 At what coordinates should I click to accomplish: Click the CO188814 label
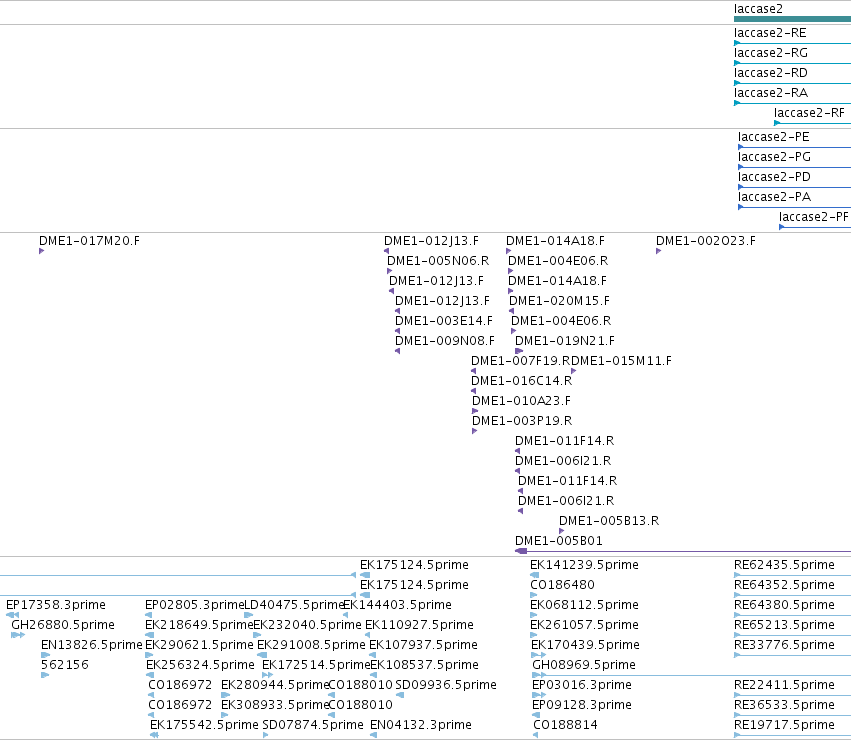pyautogui.click(x=565, y=725)
